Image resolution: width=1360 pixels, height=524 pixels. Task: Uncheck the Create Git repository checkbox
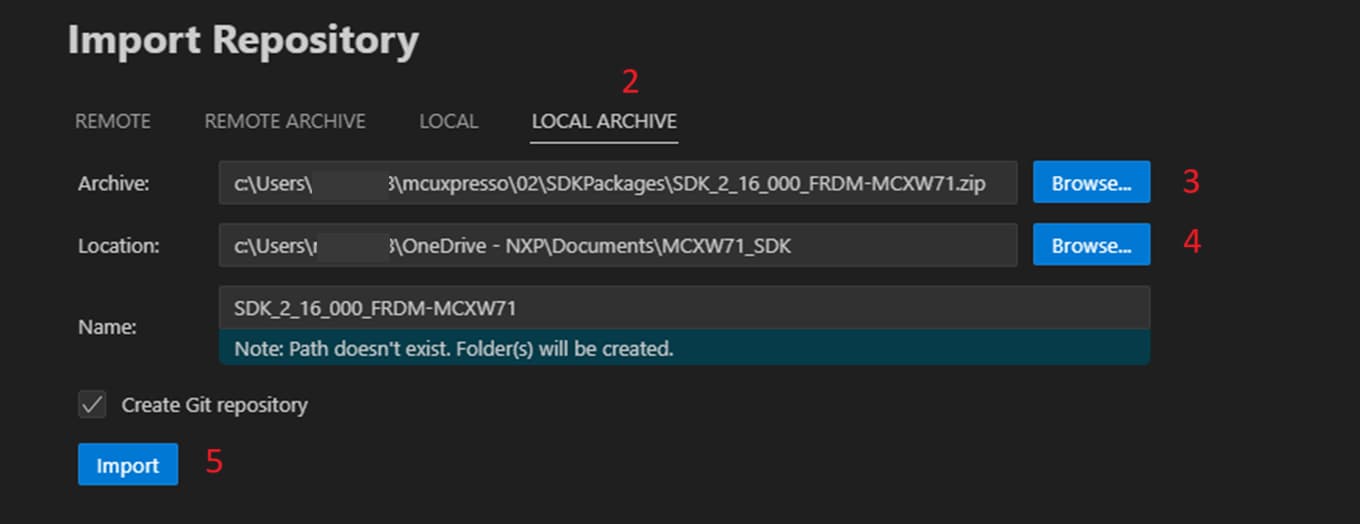[92, 405]
